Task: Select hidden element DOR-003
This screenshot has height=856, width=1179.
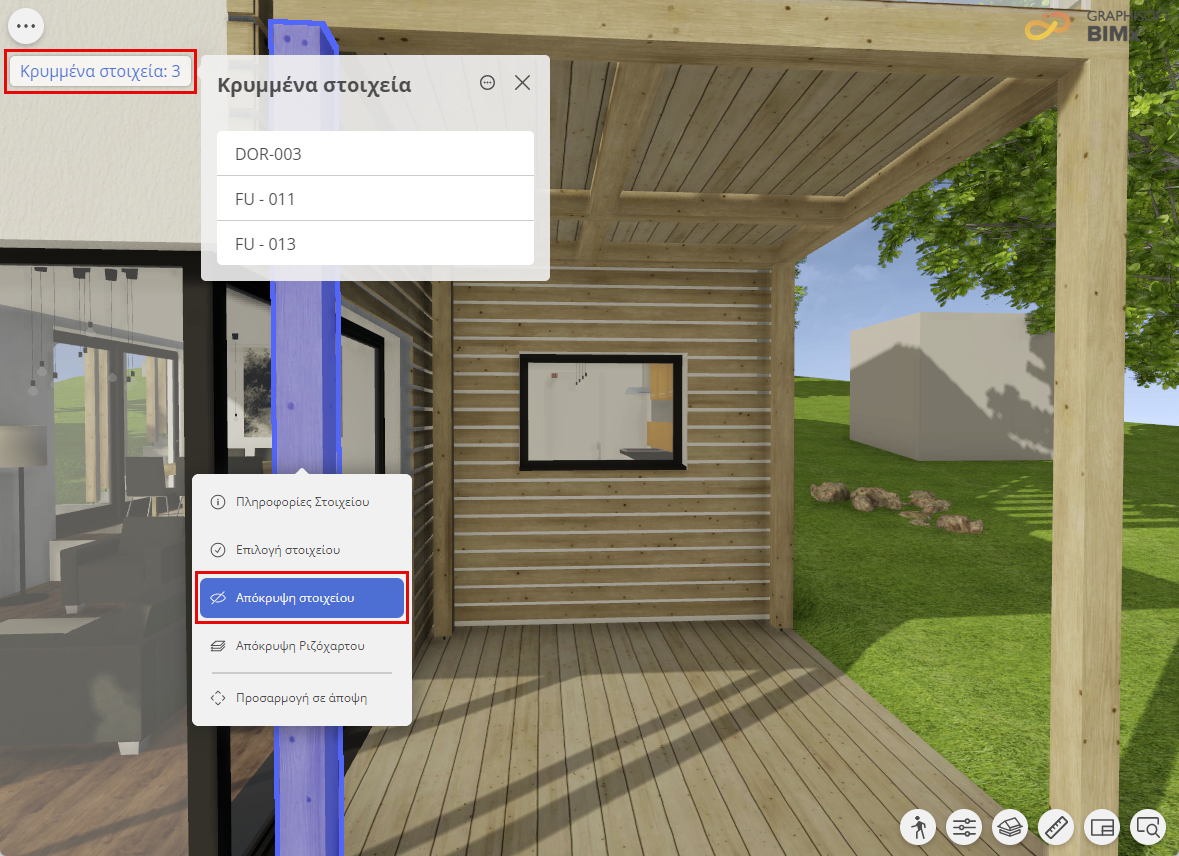Action: pos(375,153)
